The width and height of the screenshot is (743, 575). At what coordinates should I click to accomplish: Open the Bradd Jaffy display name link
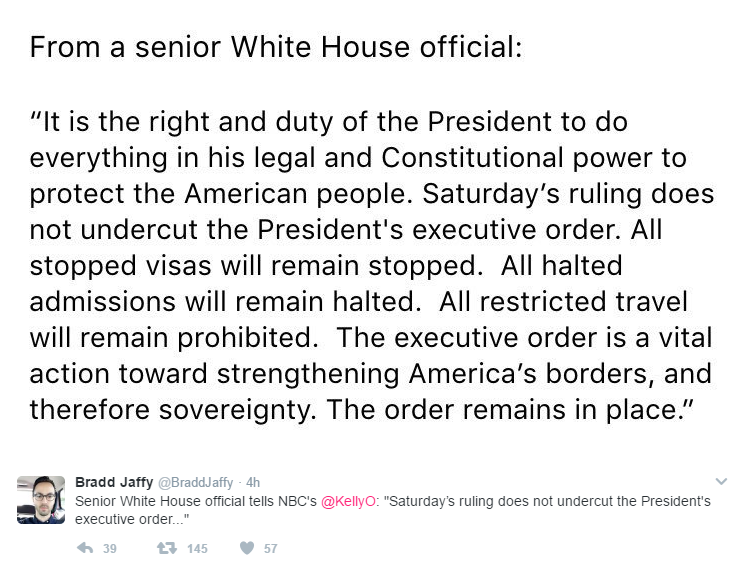coord(114,483)
